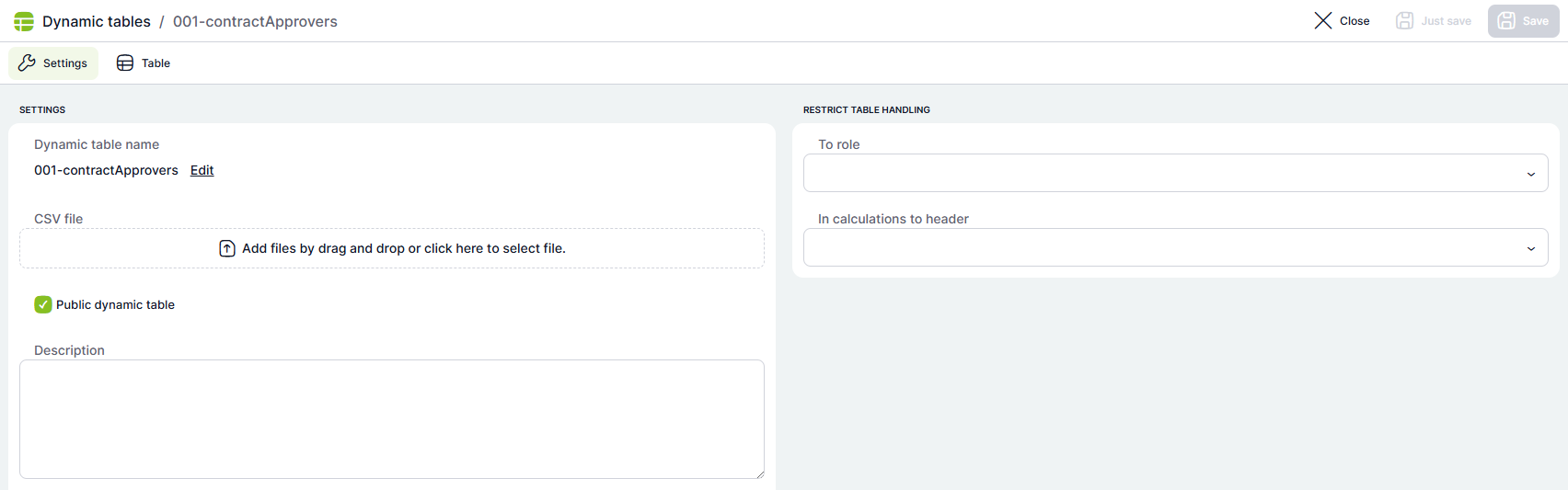The height and width of the screenshot is (490, 1568).
Task: Click the Table grid icon
Action: click(x=125, y=63)
